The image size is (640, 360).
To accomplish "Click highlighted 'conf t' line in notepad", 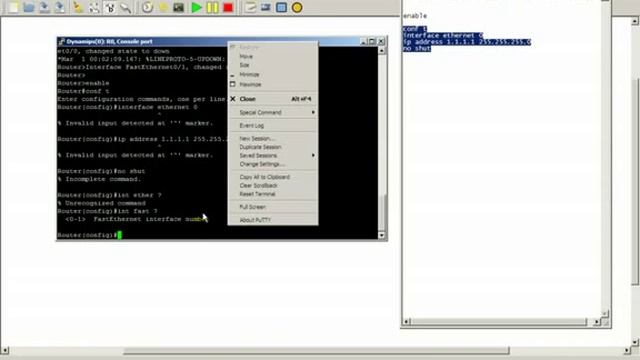I will click(x=415, y=29).
